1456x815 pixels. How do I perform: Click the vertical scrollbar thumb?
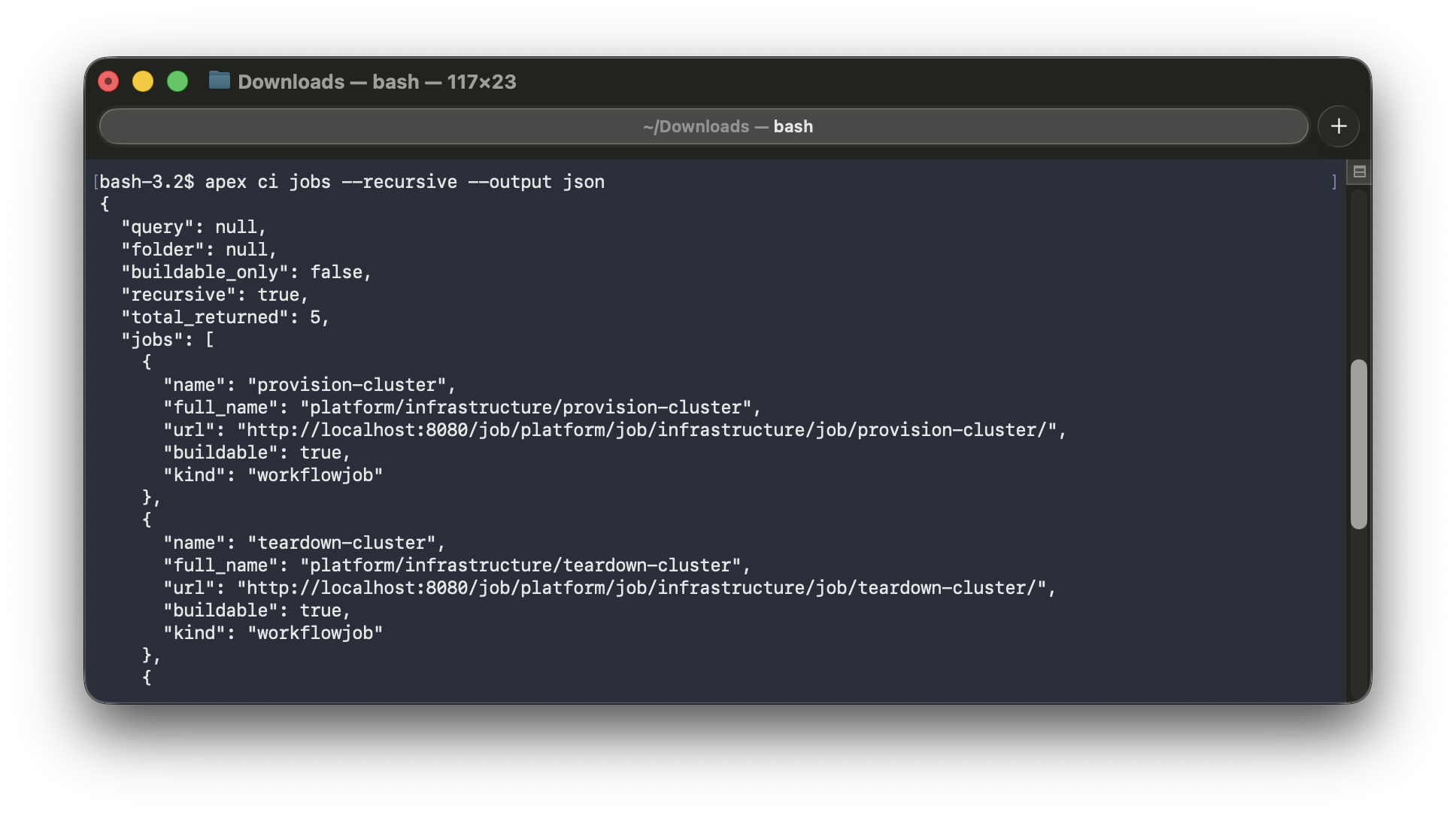[x=1358, y=444]
